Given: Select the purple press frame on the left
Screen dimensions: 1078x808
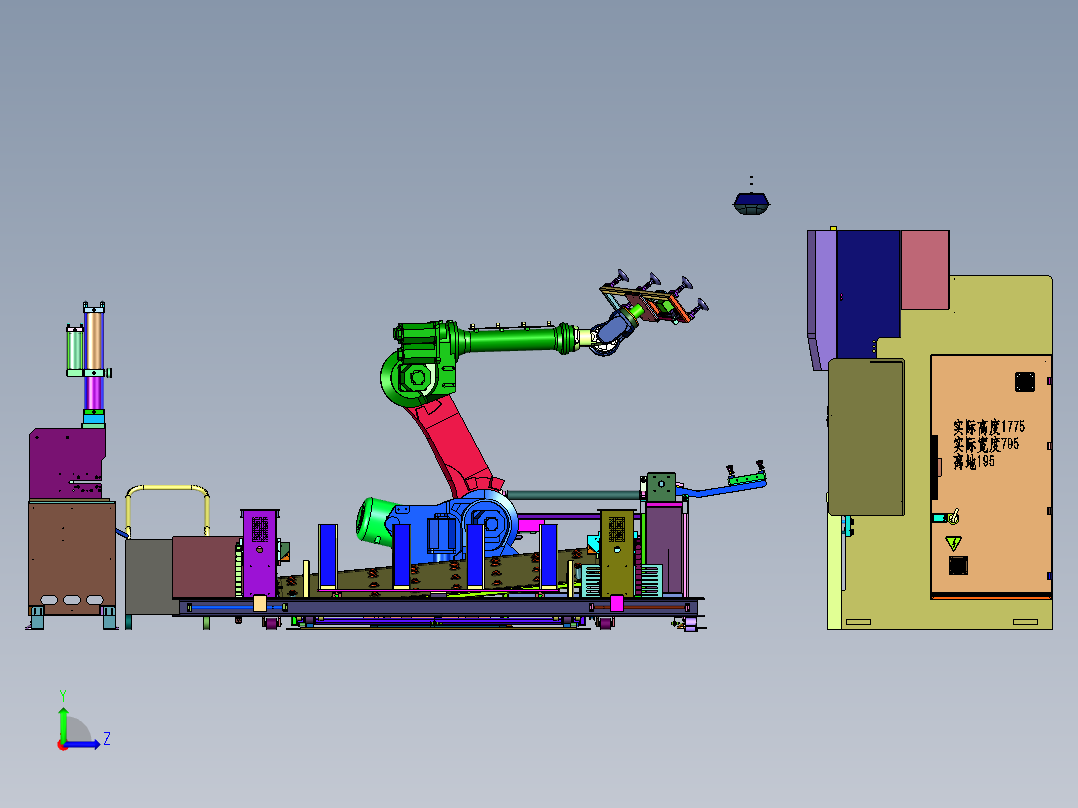Looking at the screenshot, I should pyautogui.click(x=68, y=460).
